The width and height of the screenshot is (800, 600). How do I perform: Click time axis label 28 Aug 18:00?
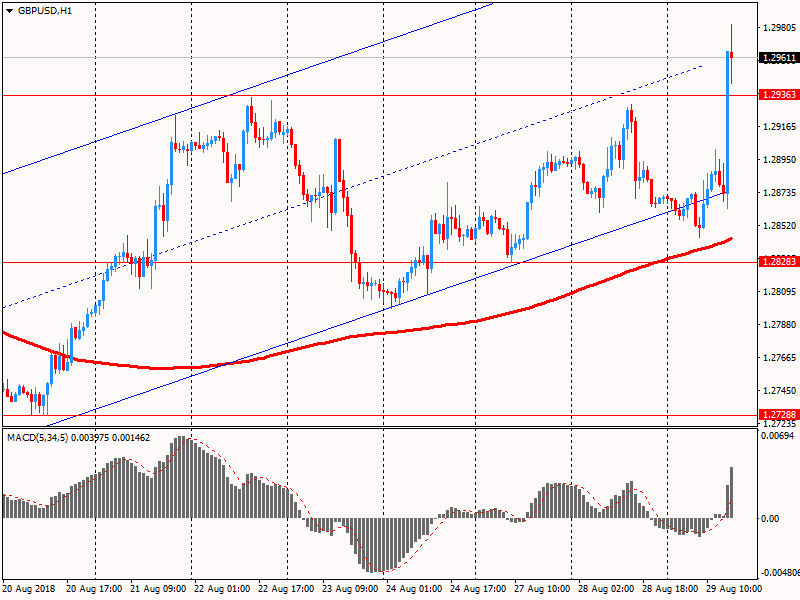[x=669, y=589]
